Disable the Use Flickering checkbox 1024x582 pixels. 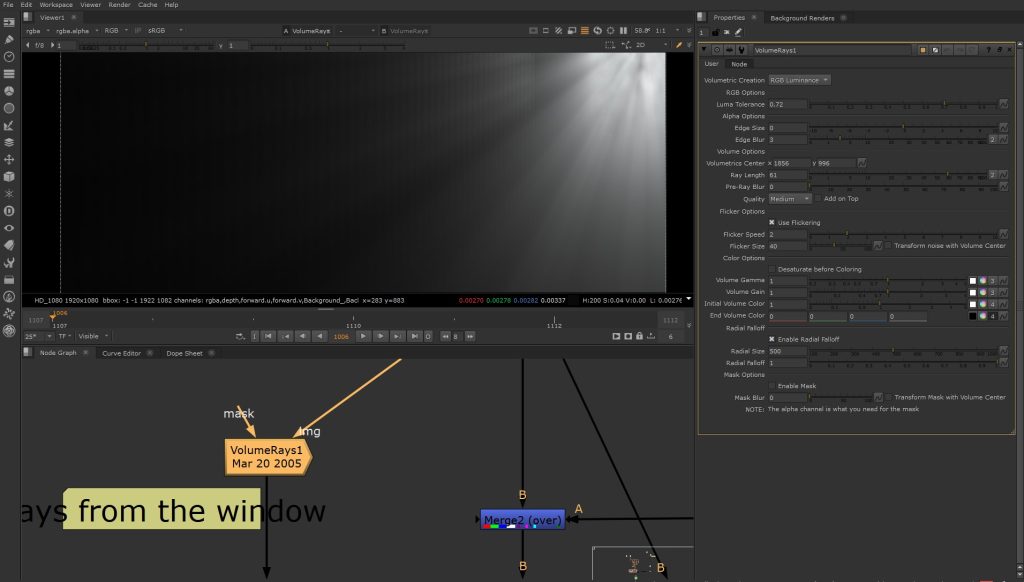point(772,222)
